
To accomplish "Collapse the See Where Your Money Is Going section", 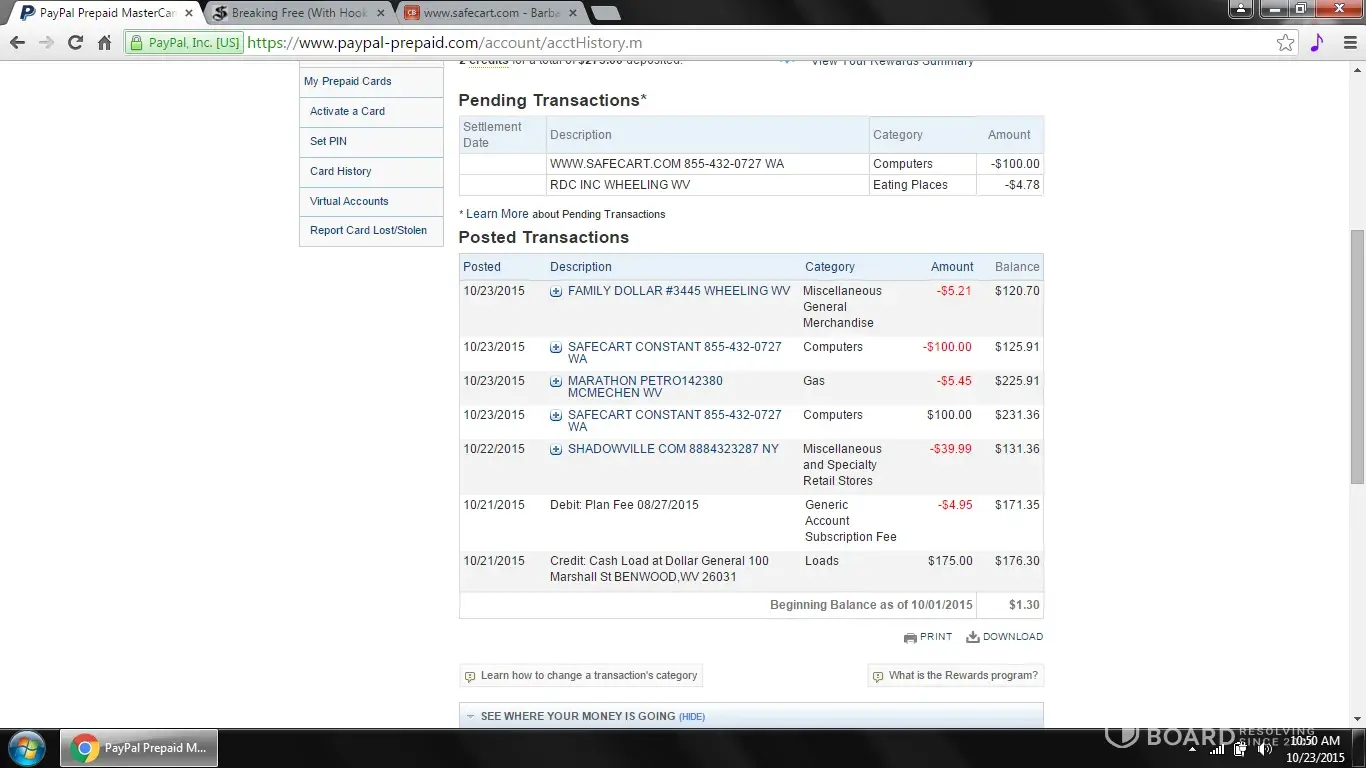I will pos(691,717).
